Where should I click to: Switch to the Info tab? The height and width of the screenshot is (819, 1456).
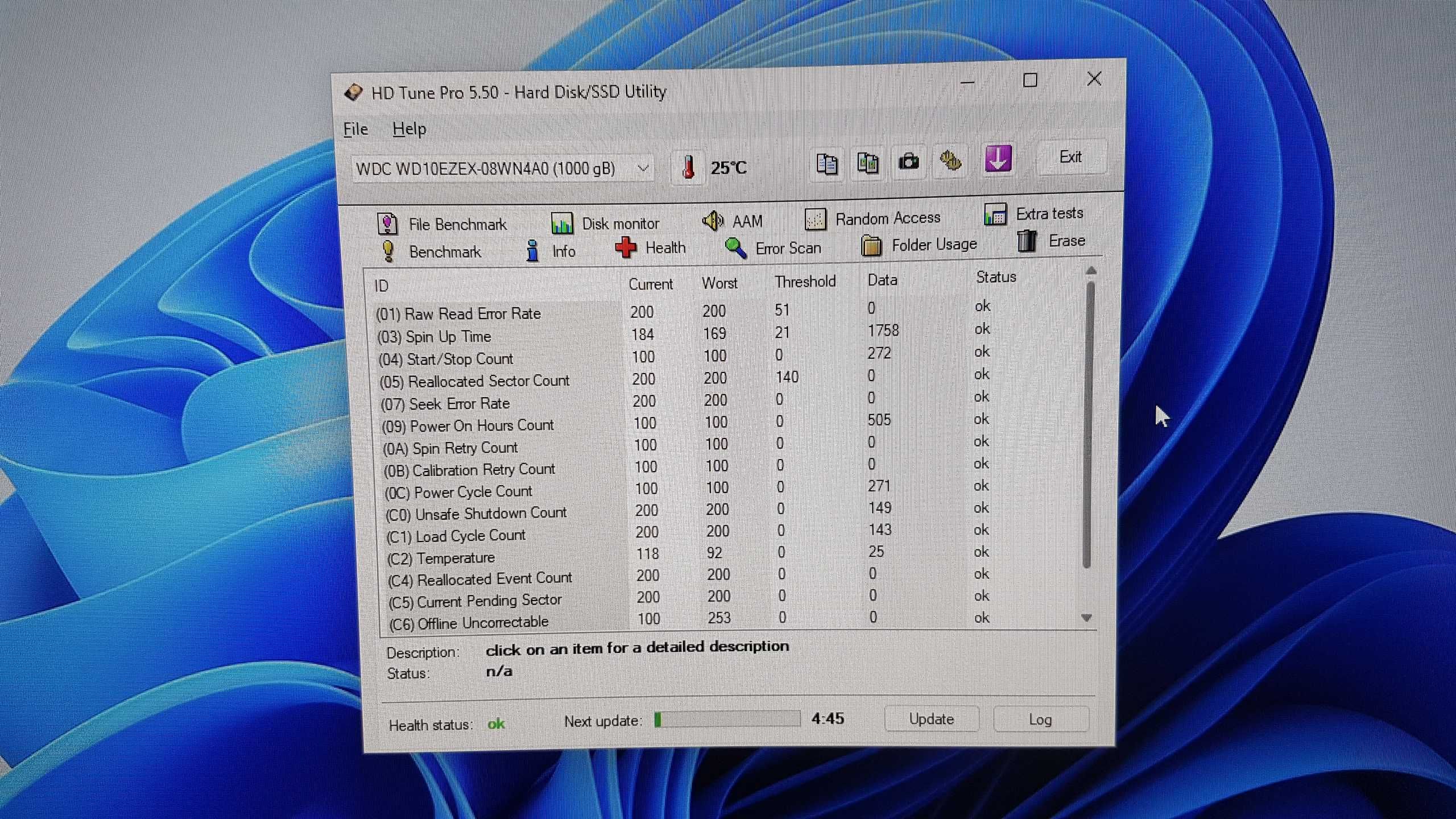pyautogui.click(x=551, y=250)
